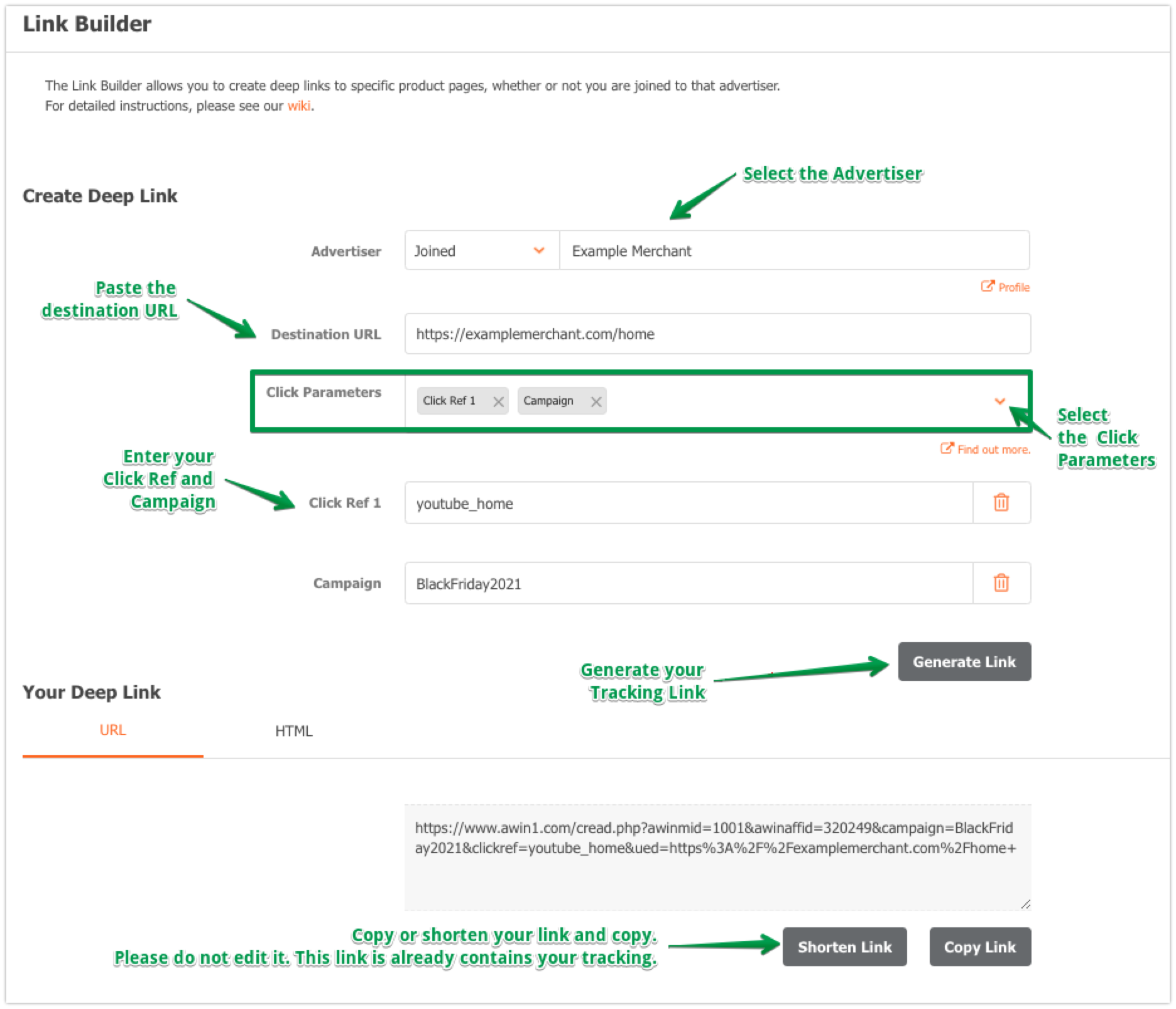Delete the Click Ref 1 field via trash icon
The width and height of the screenshot is (1176, 1009).
[1001, 503]
